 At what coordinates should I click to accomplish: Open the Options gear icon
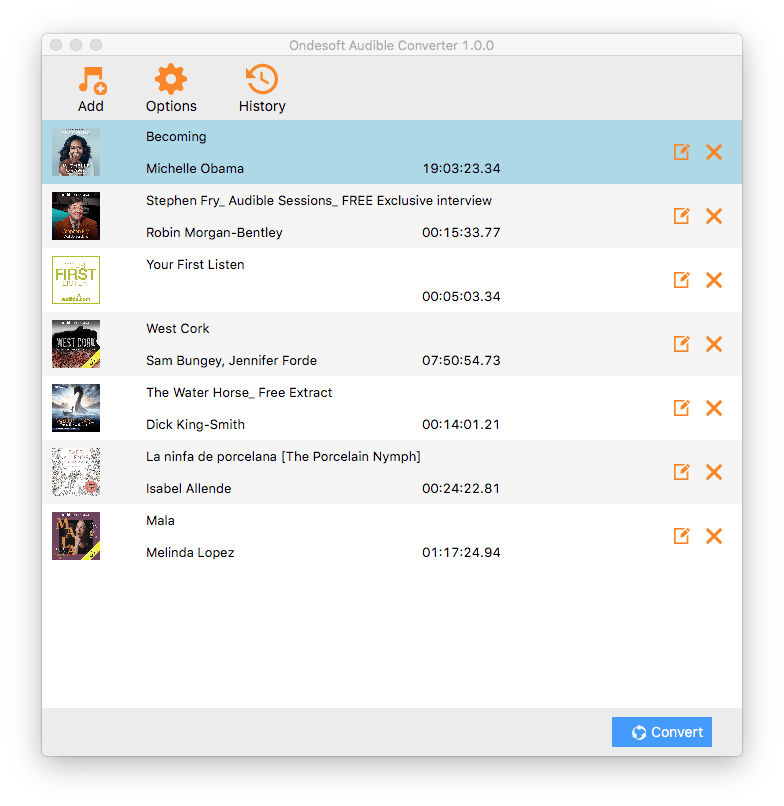tap(171, 80)
